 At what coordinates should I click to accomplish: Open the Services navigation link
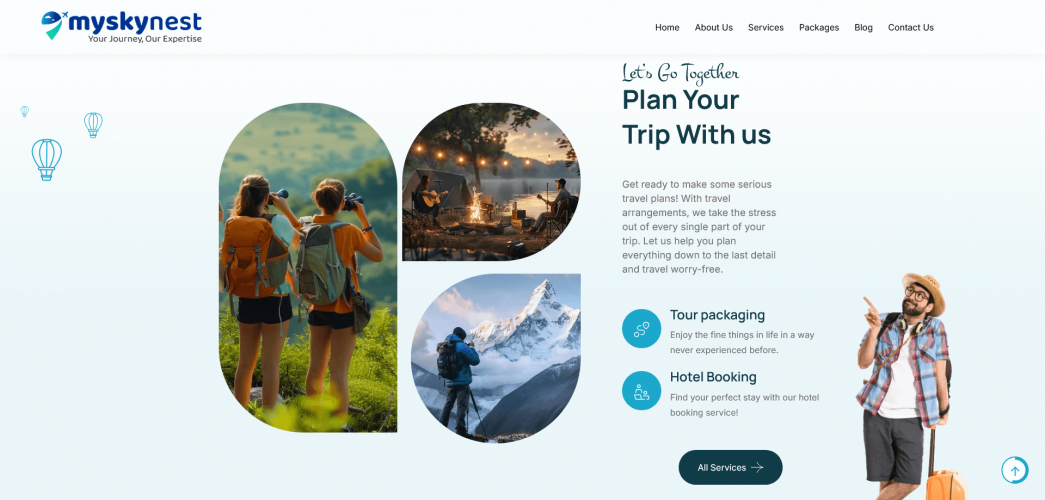click(x=766, y=27)
